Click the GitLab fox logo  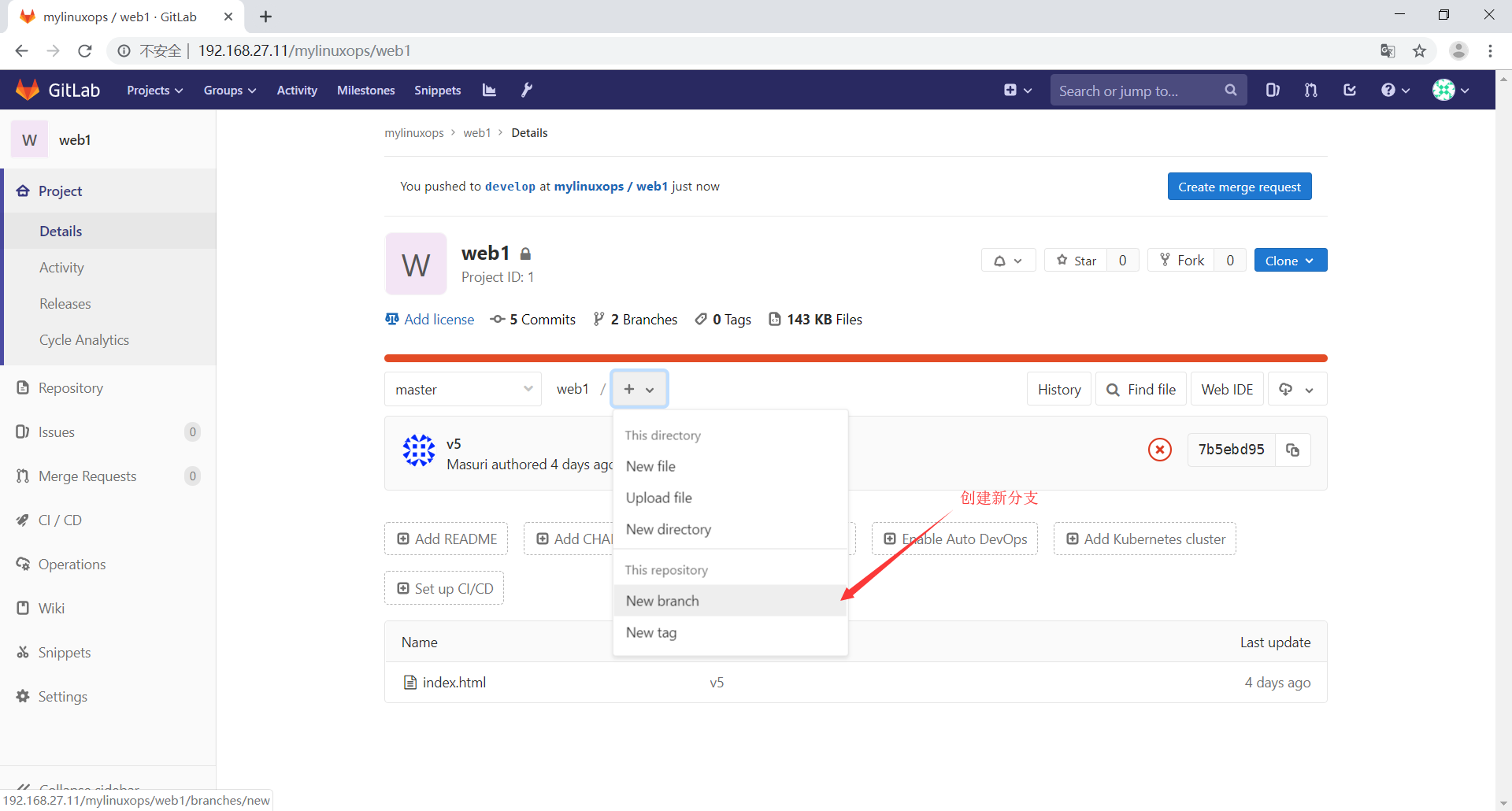point(28,90)
